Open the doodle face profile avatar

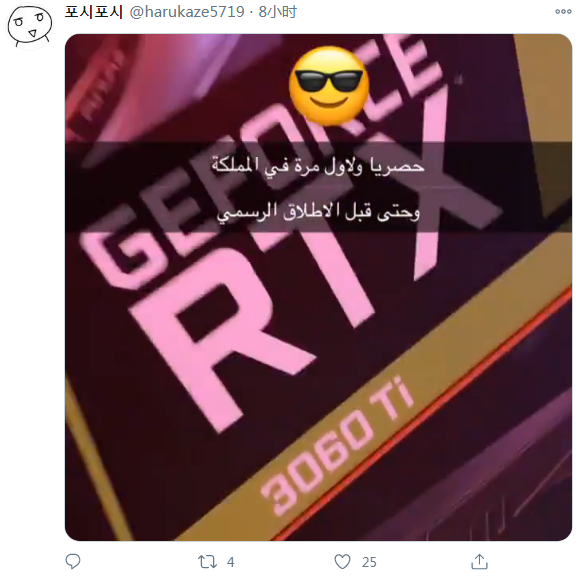pos(30,26)
